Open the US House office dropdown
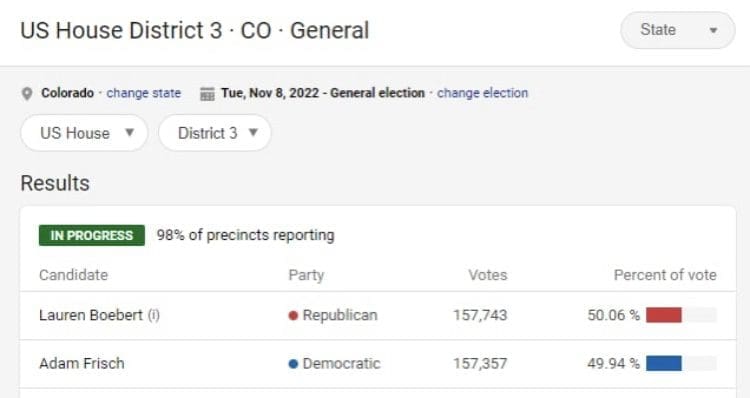Screen dimensions: 750x398 [x=84, y=133]
